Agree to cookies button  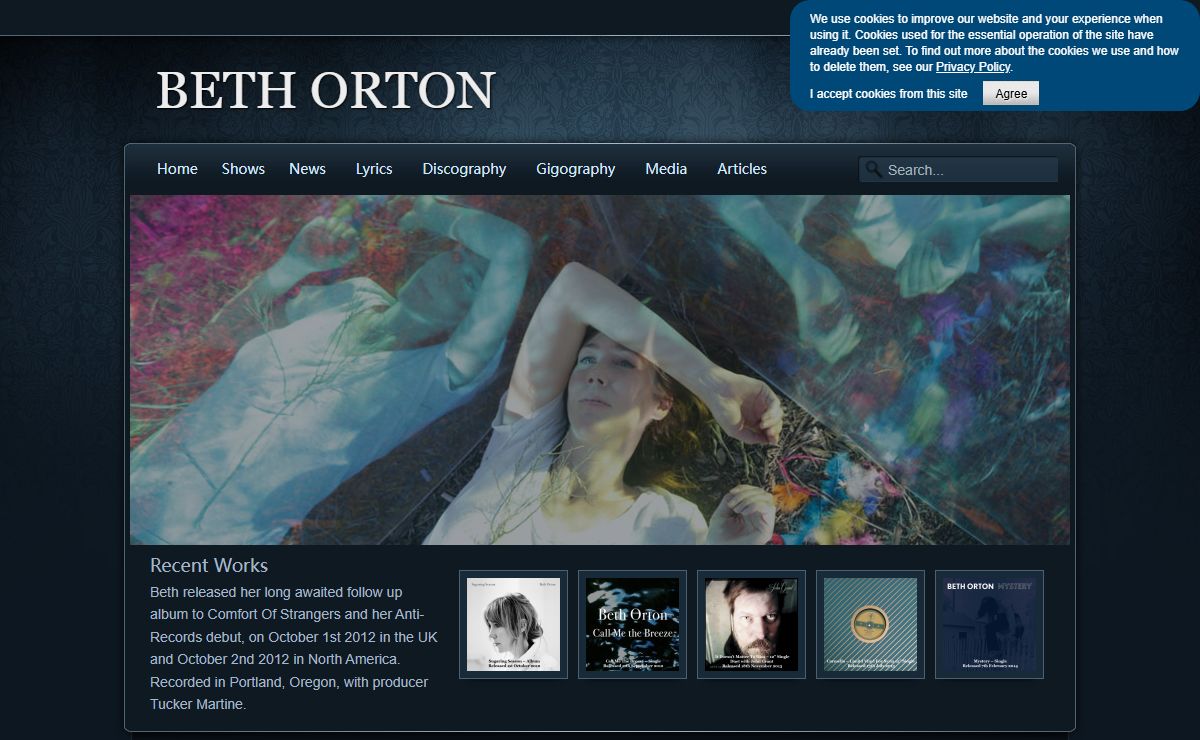point(1011,93)
